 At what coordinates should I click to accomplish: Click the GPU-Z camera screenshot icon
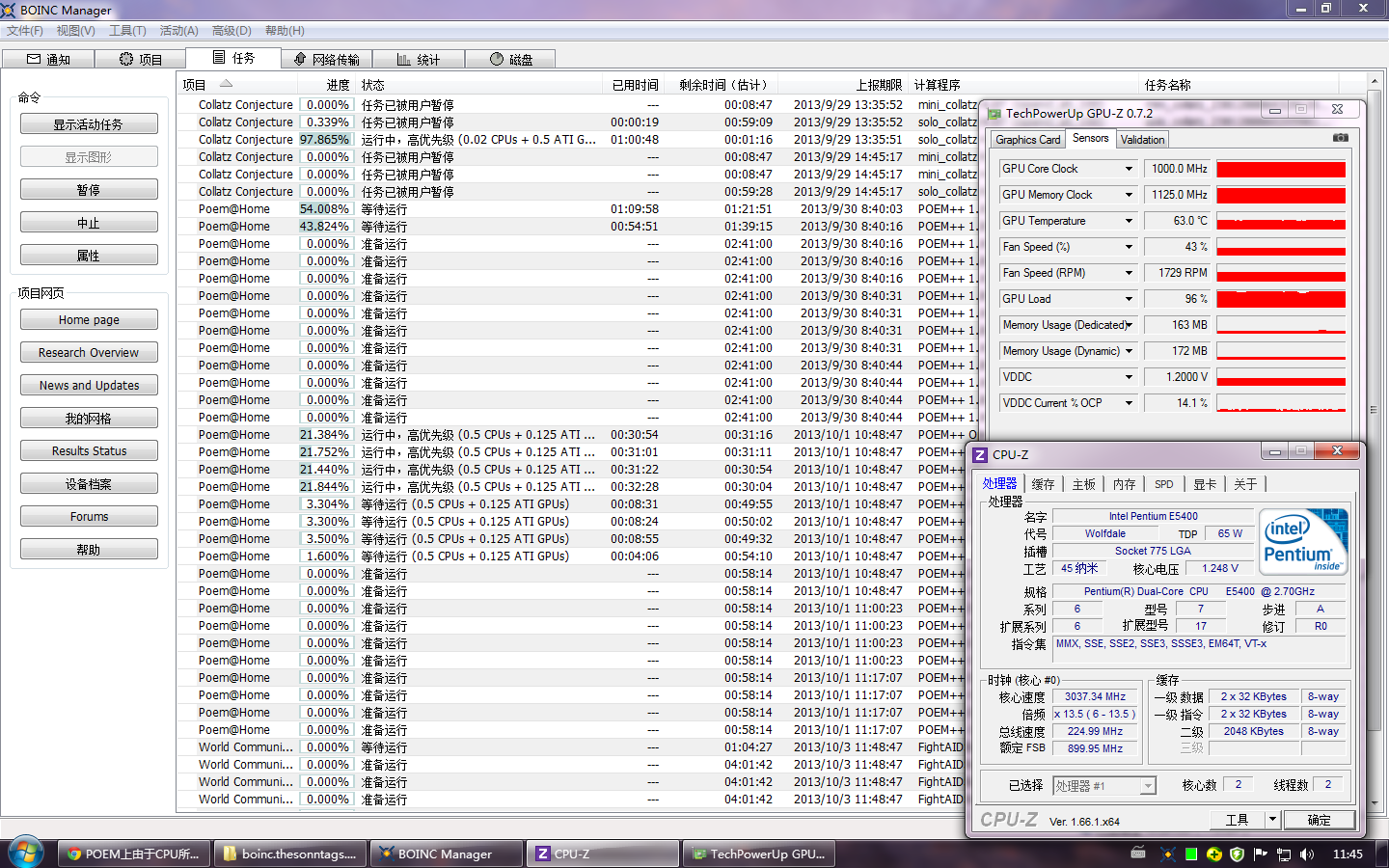coord(1341,138)
